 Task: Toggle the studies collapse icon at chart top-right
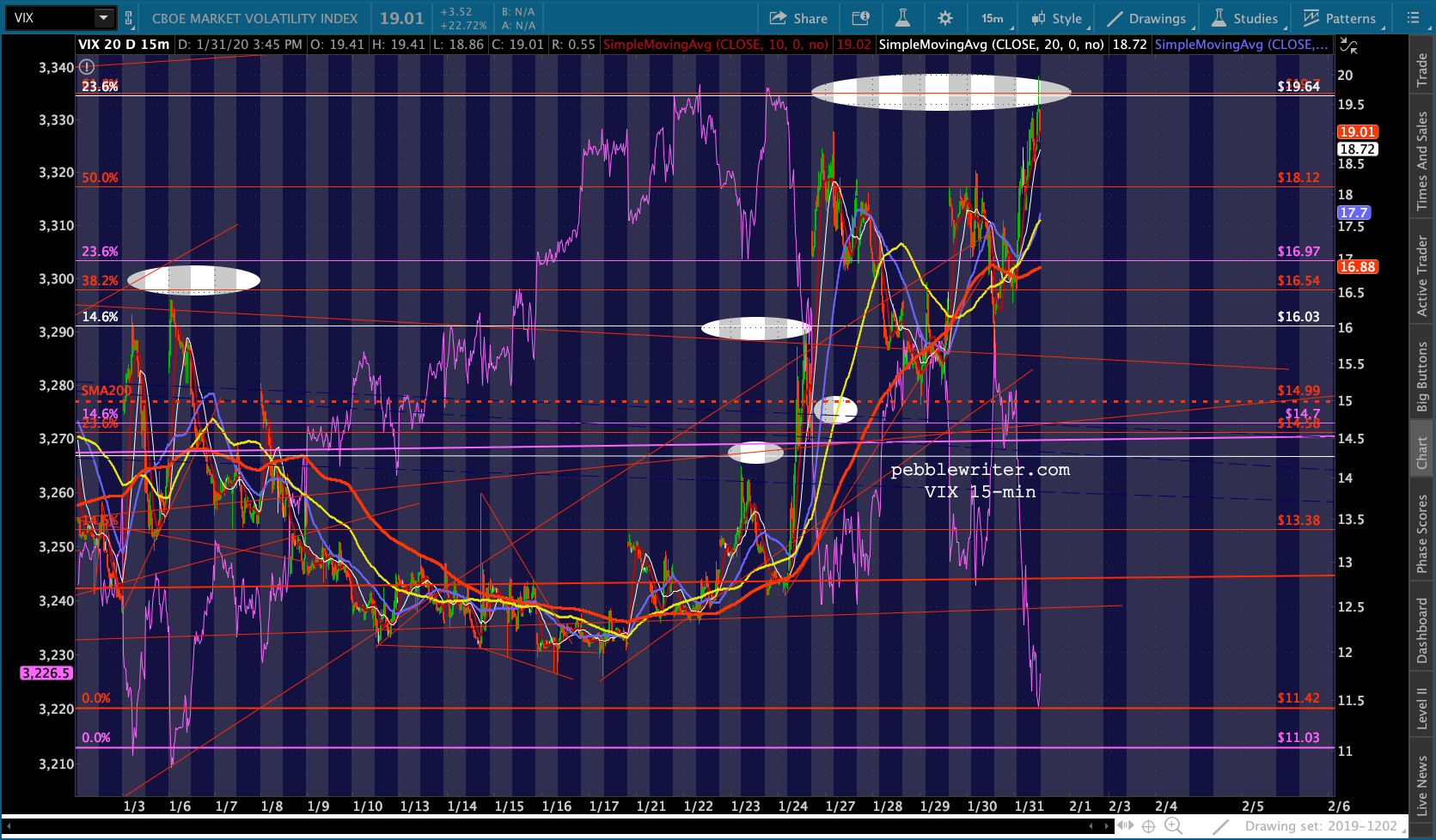tap(1349, 46)
